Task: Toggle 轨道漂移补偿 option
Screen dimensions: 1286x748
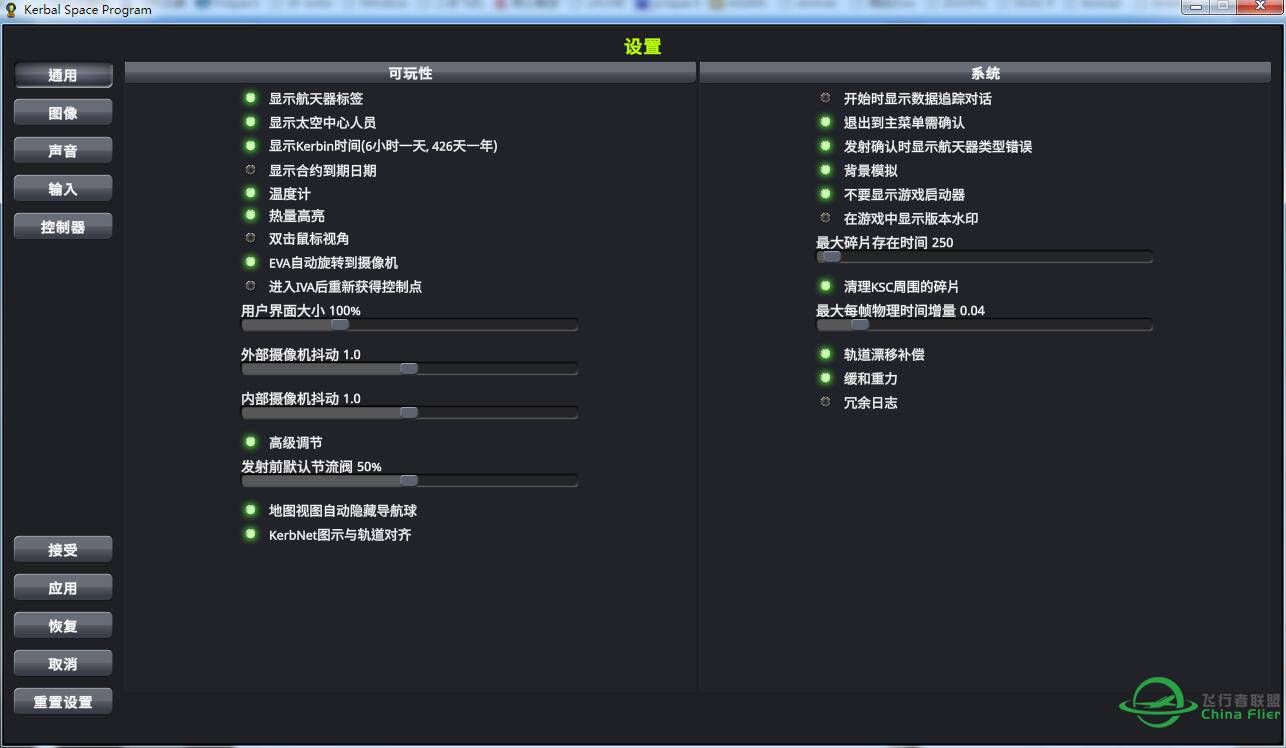Action: (825, 354)
